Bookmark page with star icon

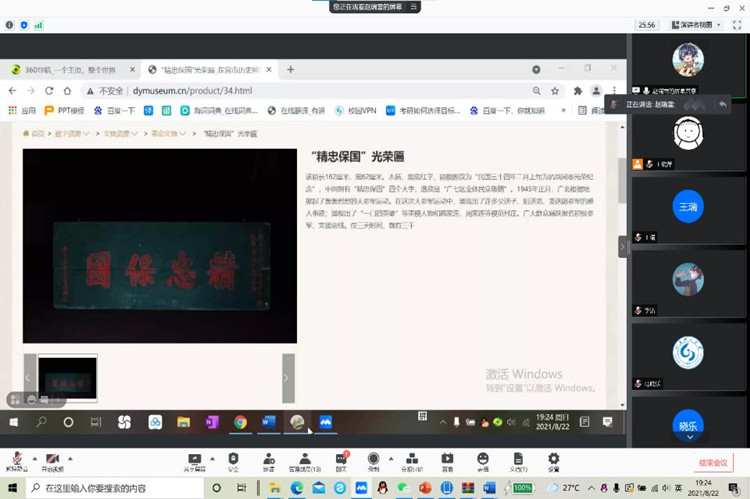[555, 91]
